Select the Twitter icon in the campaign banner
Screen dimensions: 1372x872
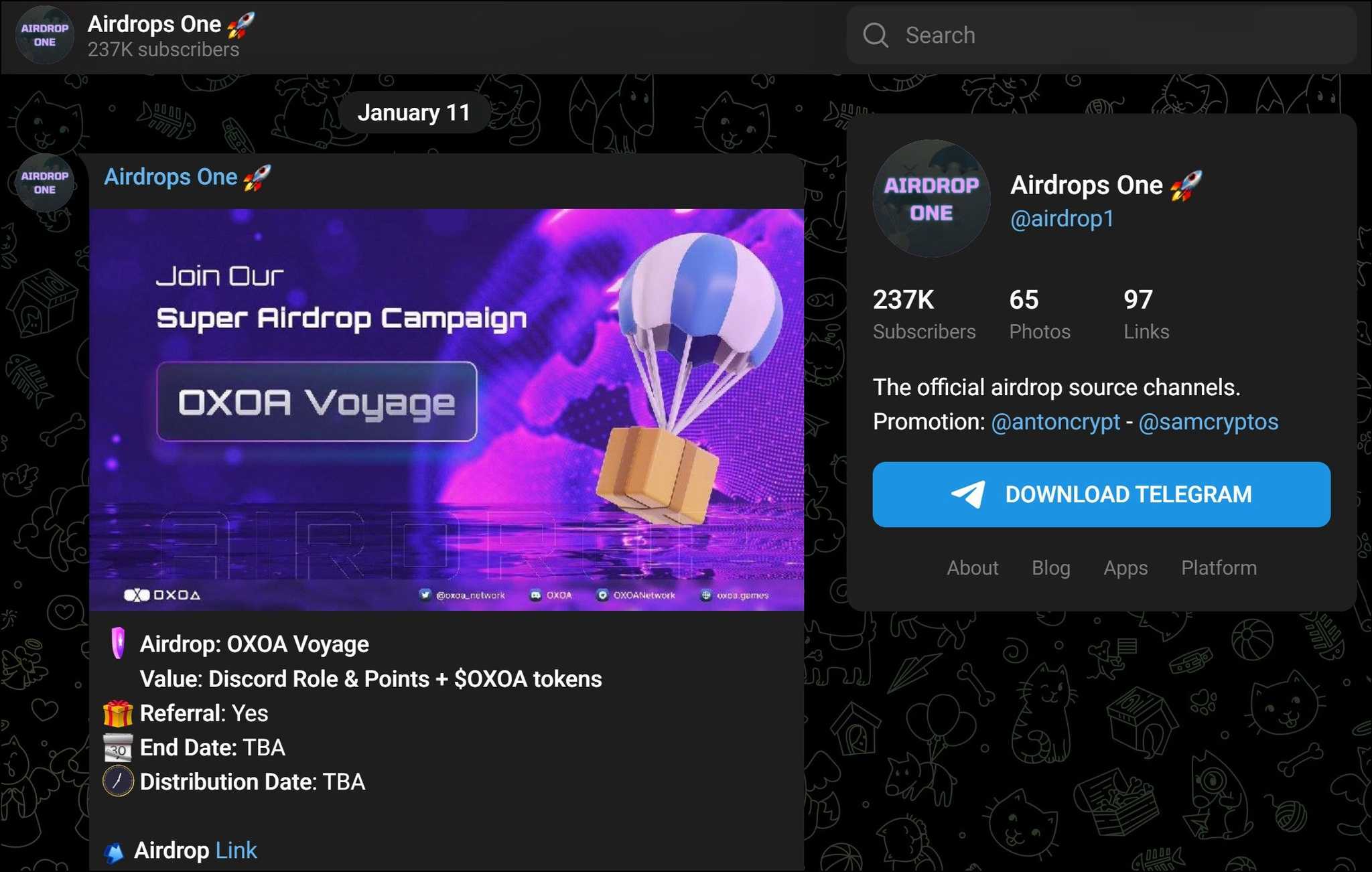pos(425,595)
